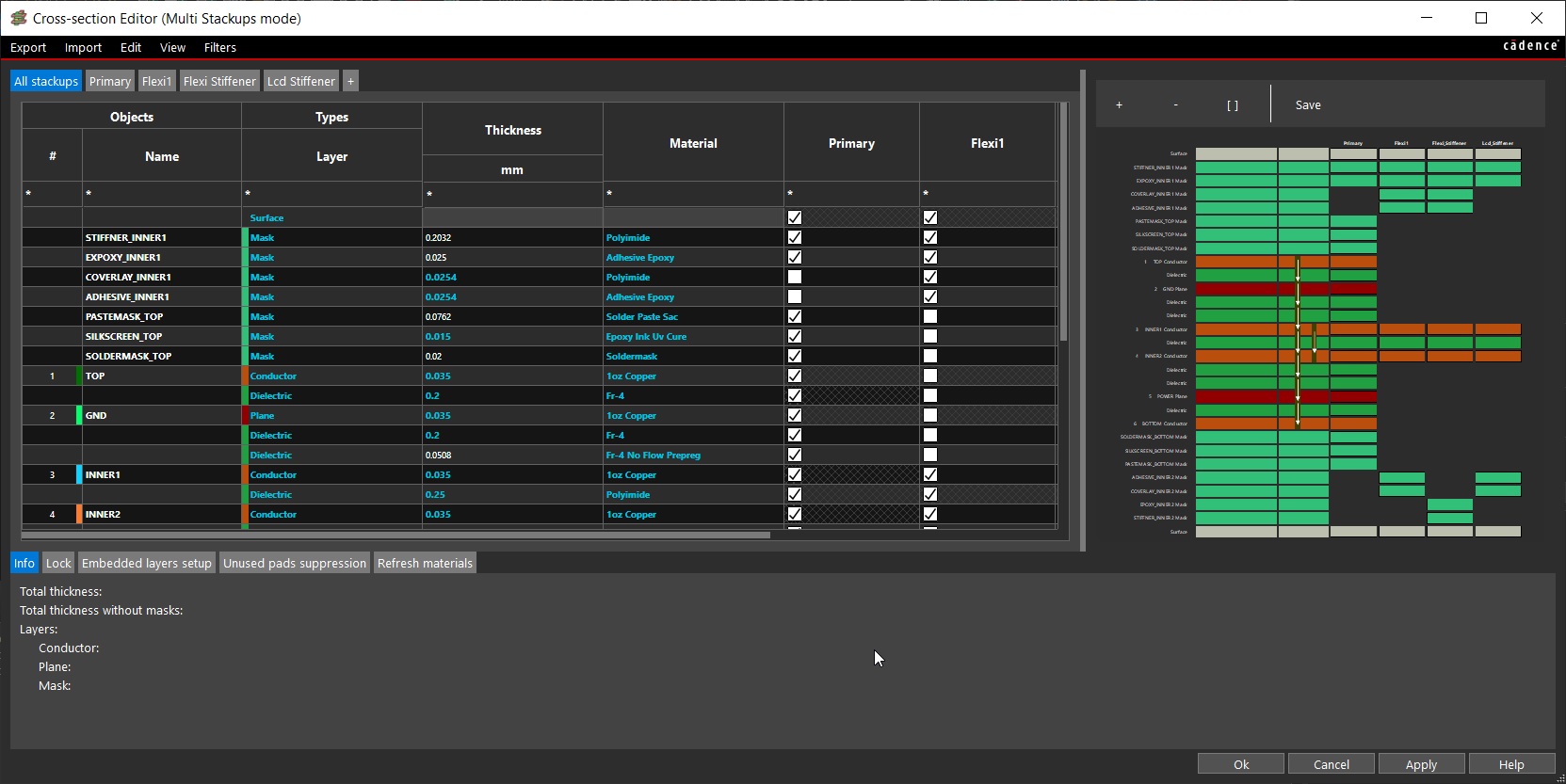Click the fit-view brackets icon
The image size is (1566, 784).
click(1233, 105)
